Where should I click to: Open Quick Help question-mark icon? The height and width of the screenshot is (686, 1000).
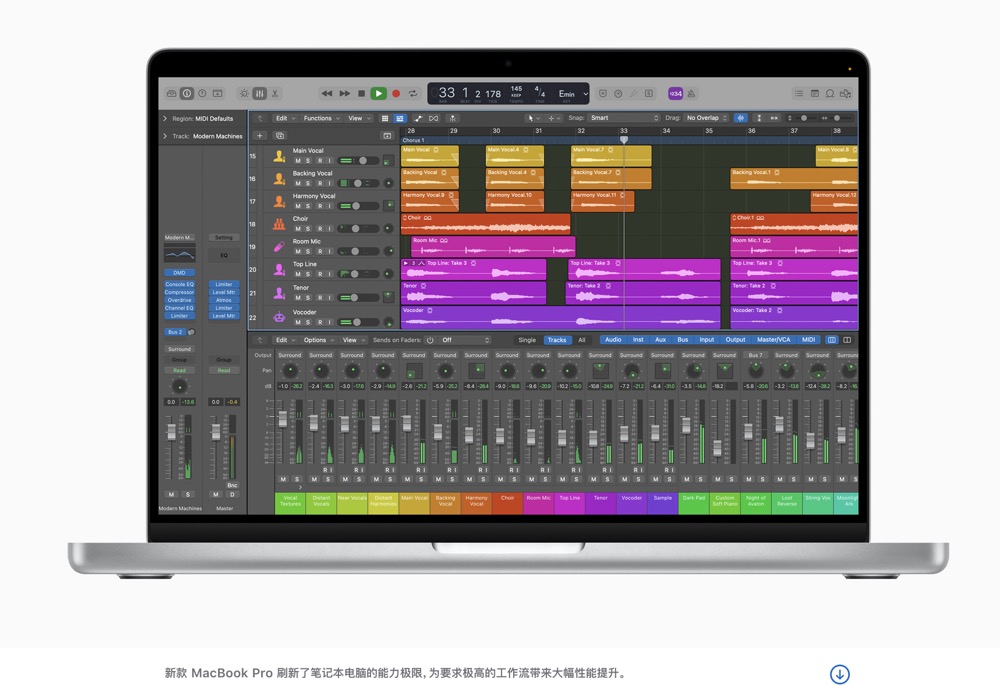click(202, 94)
